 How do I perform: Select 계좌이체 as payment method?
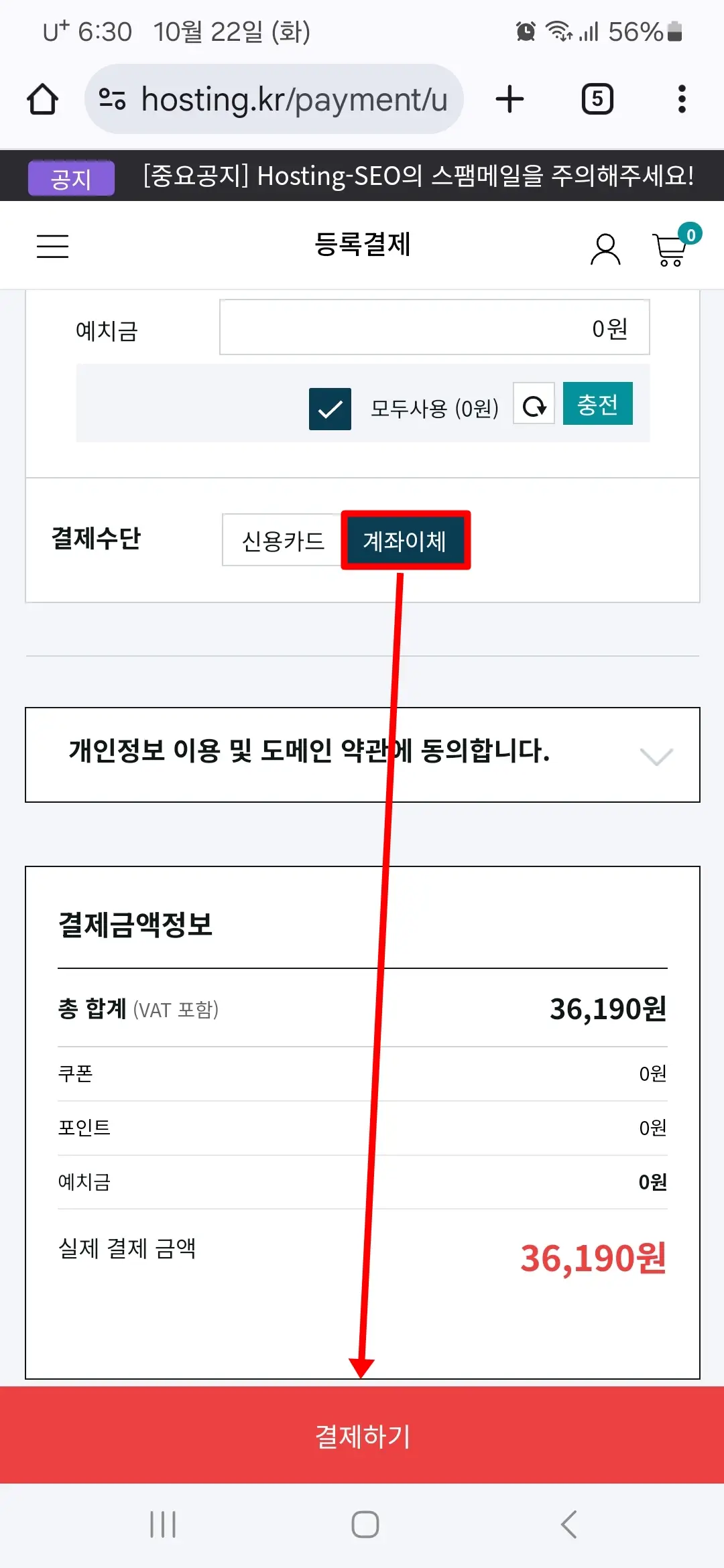pos(405,540)
